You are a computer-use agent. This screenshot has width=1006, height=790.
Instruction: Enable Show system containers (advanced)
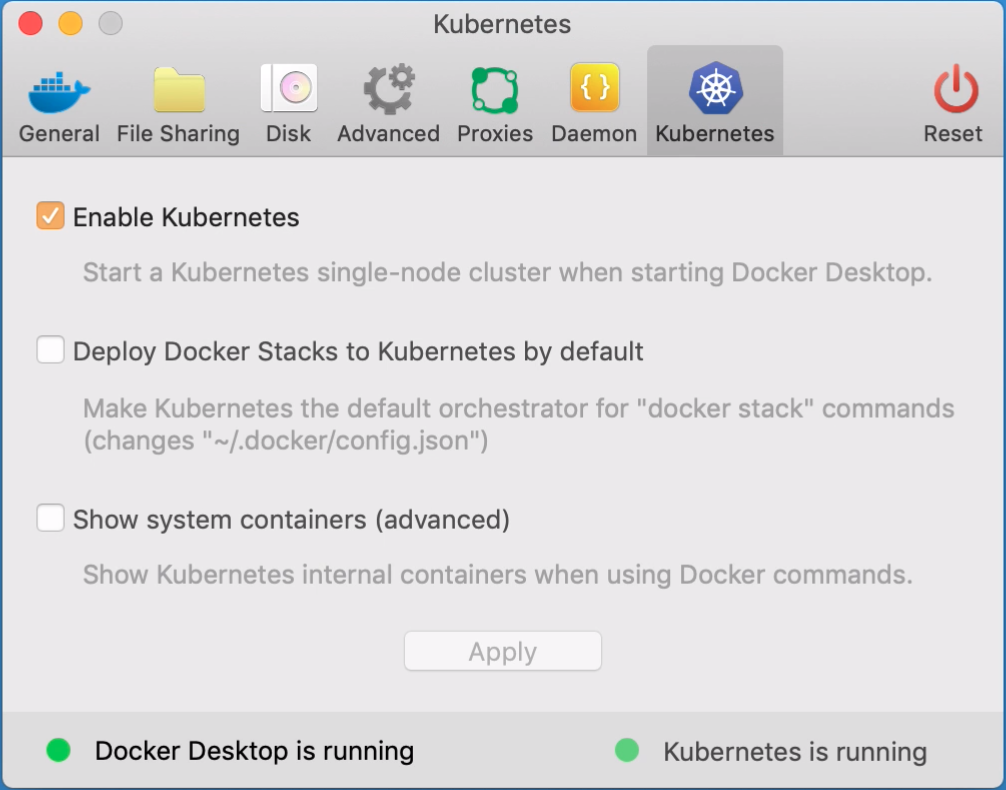(x=50, y=518)
